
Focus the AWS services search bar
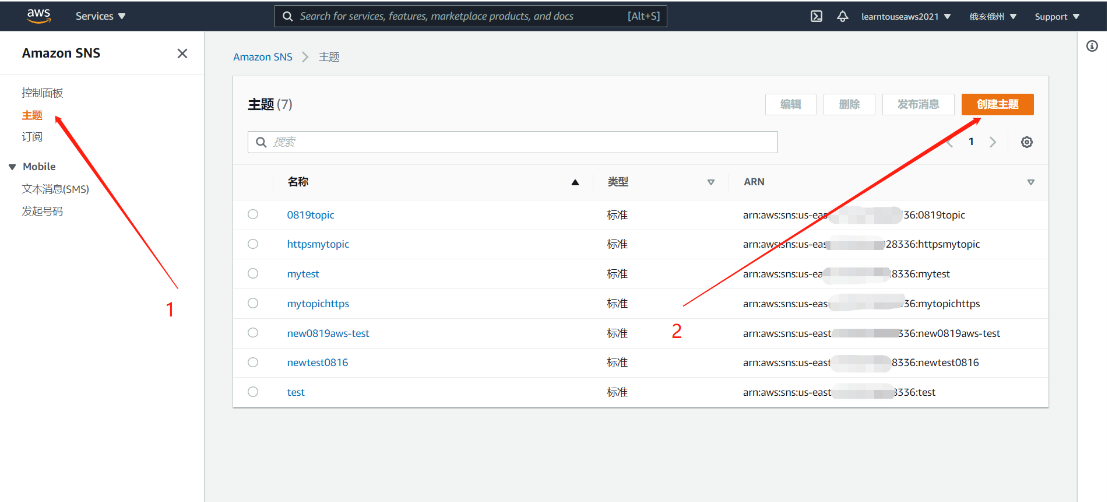pyautogui.click(x=470, y=16)
